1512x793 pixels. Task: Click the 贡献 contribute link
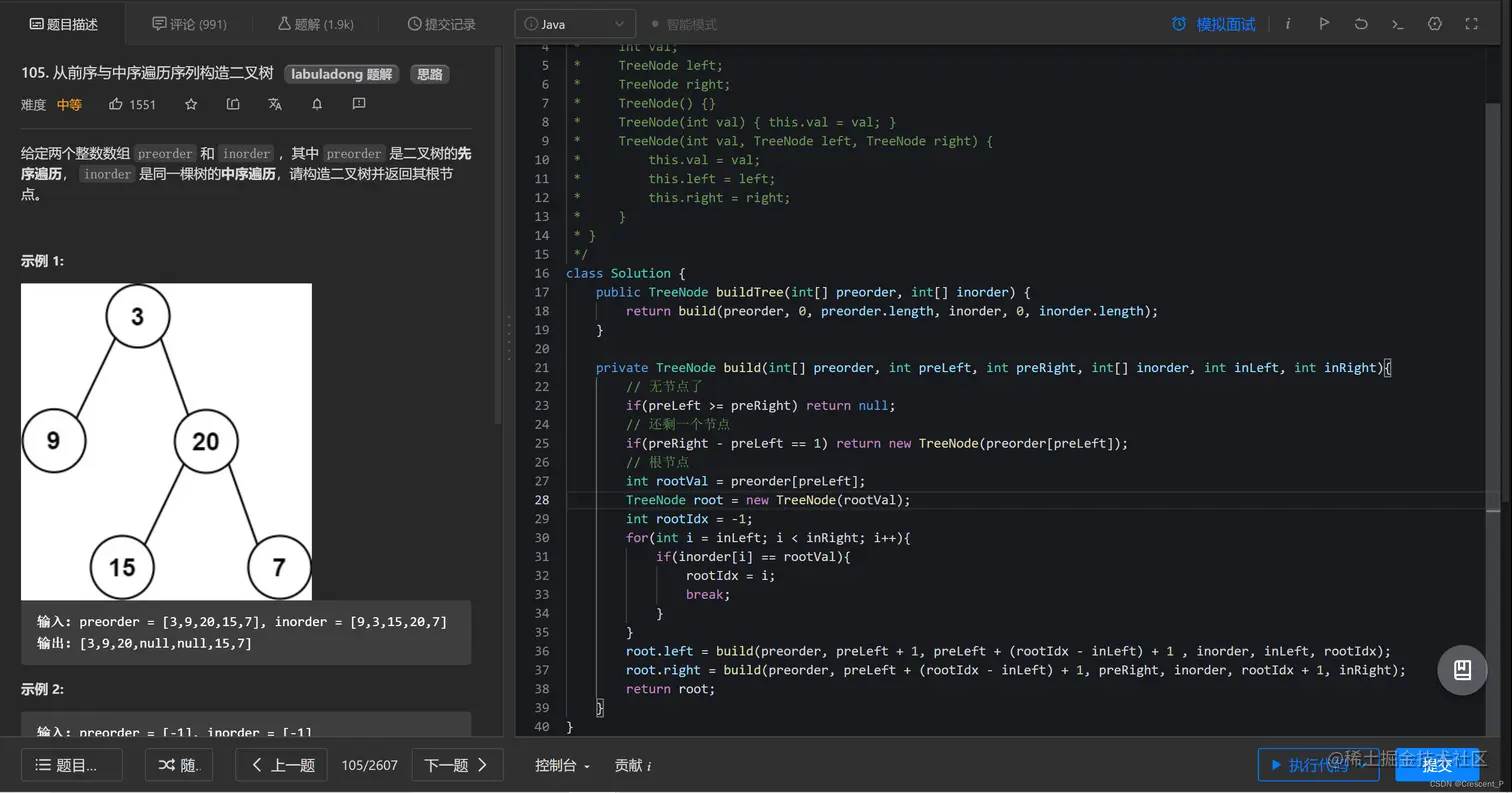point(633,765)
